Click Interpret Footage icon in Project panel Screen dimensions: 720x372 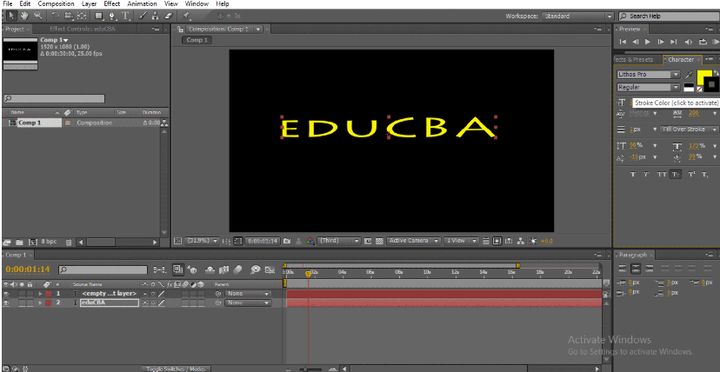pyautogui.click(x=7, y=242)
